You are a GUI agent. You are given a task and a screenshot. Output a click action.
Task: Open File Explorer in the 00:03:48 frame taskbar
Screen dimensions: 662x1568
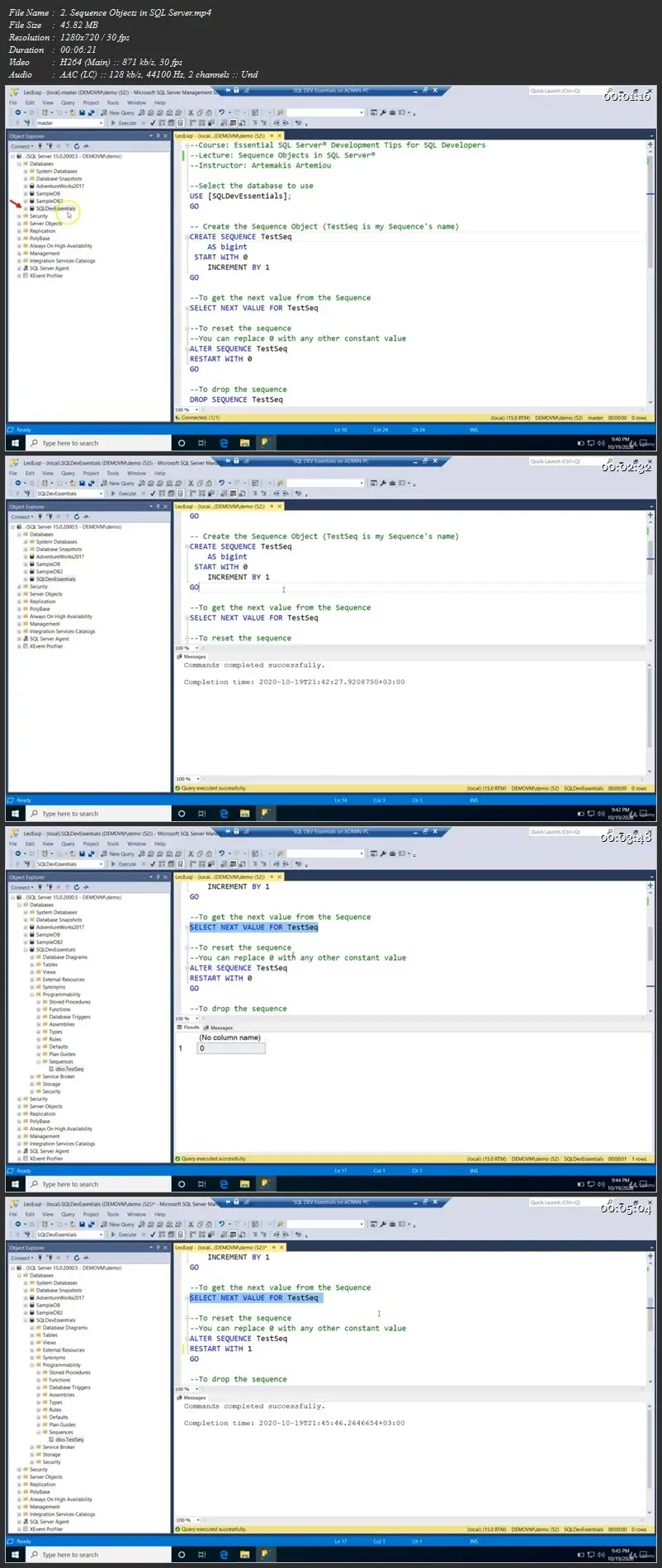click(x=244, y=1184)
